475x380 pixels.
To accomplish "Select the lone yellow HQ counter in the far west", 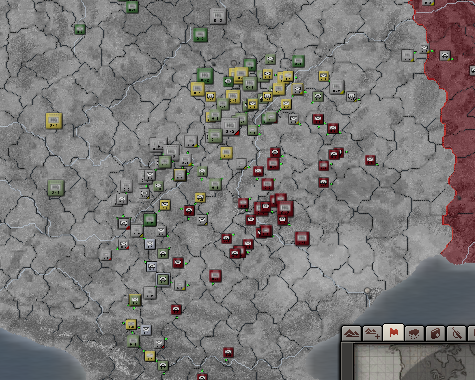I will tap(54, 121).
